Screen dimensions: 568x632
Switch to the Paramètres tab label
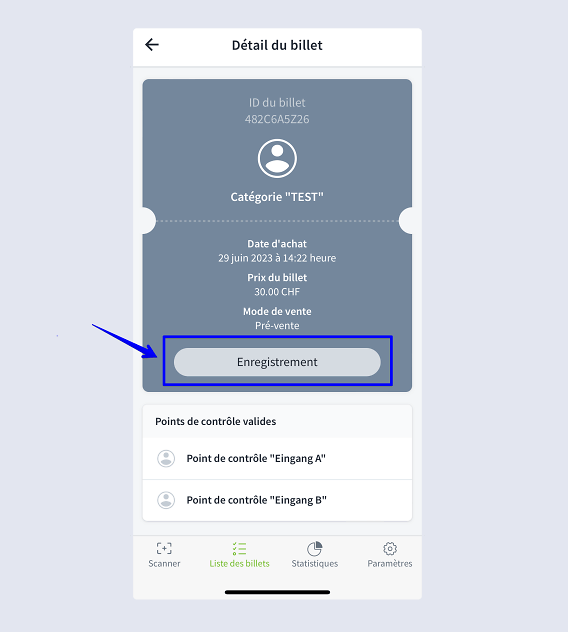[x=390, y=563]
